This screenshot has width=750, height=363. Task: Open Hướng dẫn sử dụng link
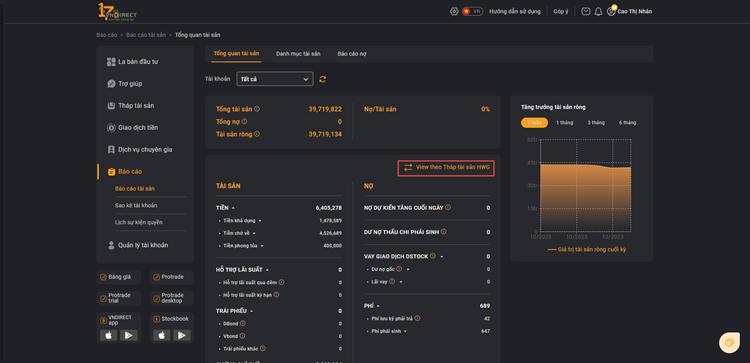[x=515, y=11]
